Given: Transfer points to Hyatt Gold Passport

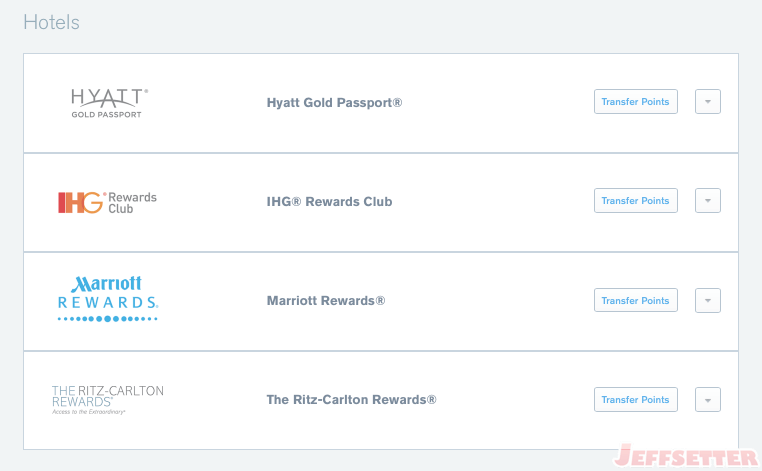Looking at the screenshot, I should 636,102.
